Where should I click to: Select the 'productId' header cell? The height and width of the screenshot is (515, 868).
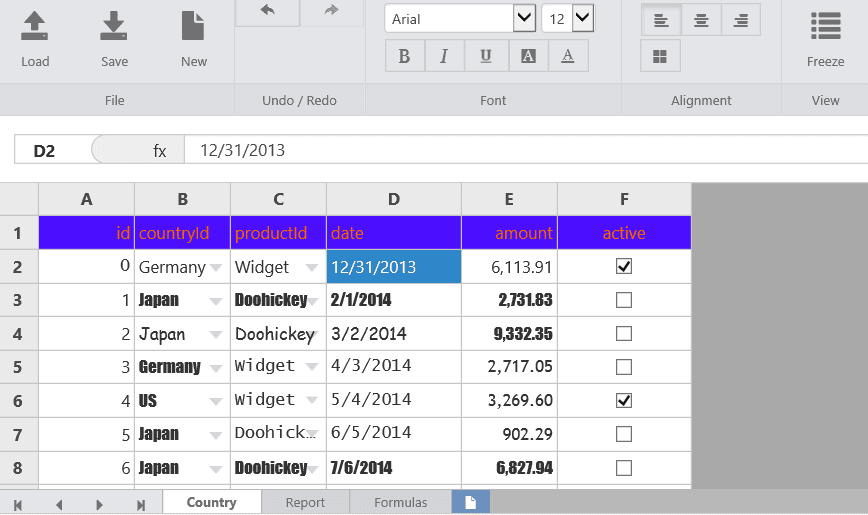tap(278, 233)
